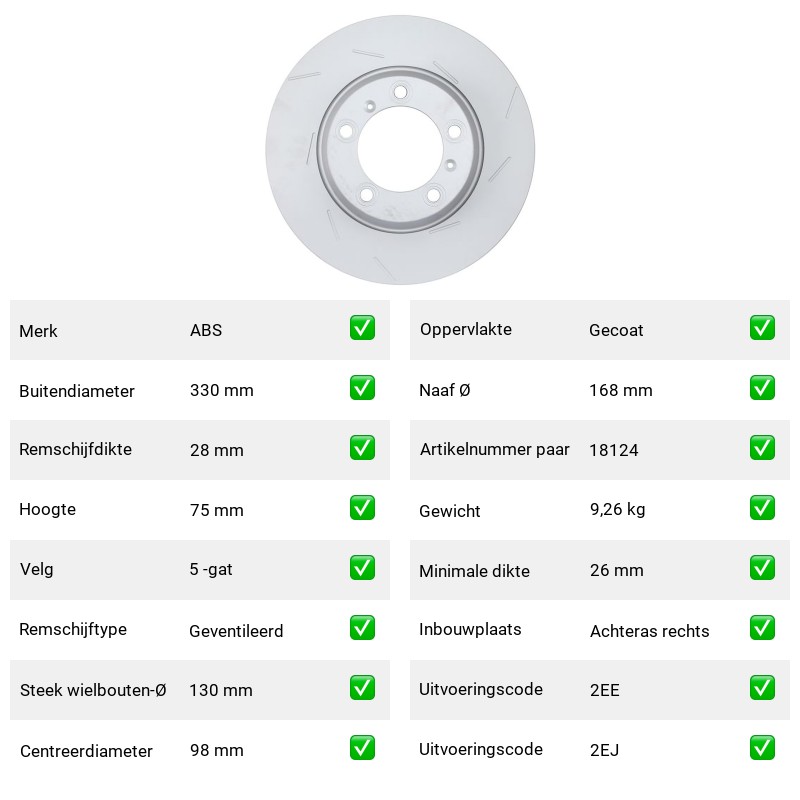Click the check next to Minimale dikte 26 mm
Viewport: 800px width, 800px height.
coord(762,568)
